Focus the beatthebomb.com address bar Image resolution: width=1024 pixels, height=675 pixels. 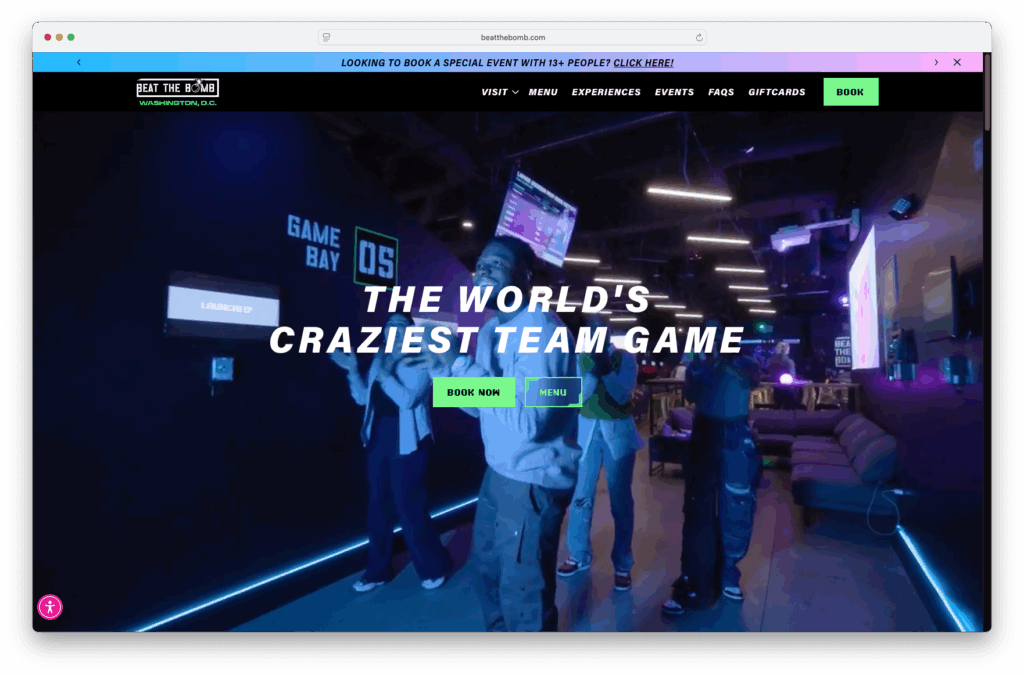(512, 37)
